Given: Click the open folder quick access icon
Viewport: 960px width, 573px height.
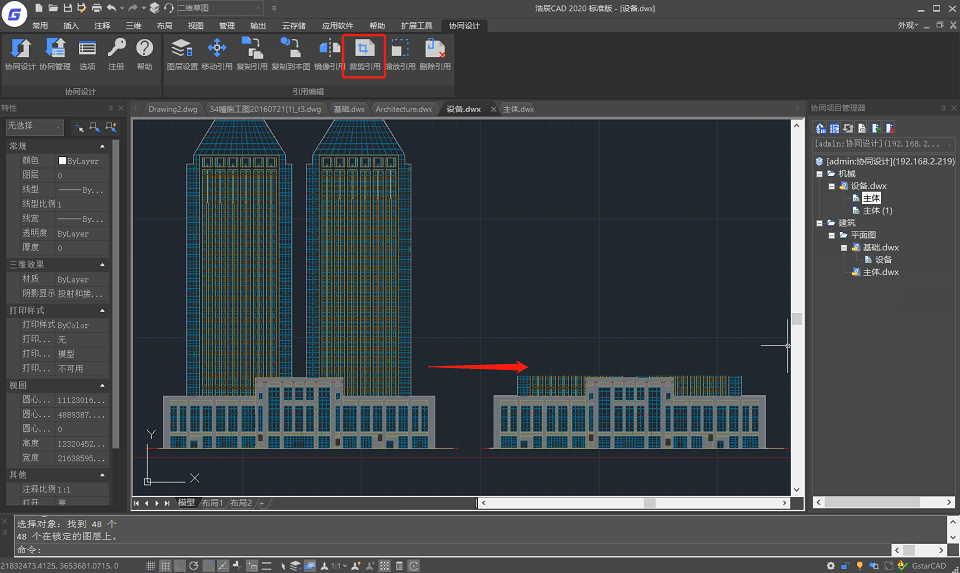Looking at the screenshot, I should (x=53, y=8).
